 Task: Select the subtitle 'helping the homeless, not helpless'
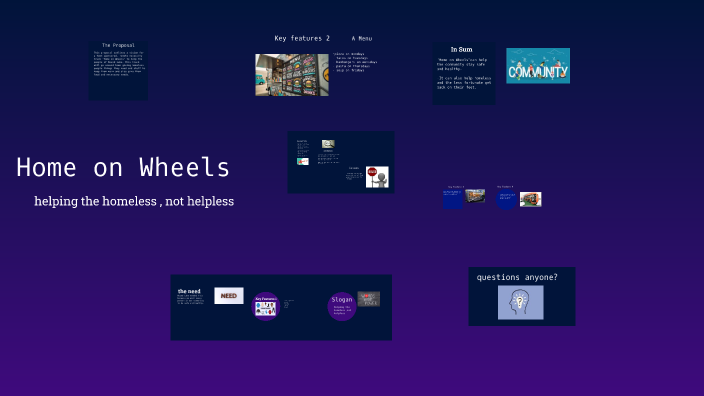pos(134,201)
